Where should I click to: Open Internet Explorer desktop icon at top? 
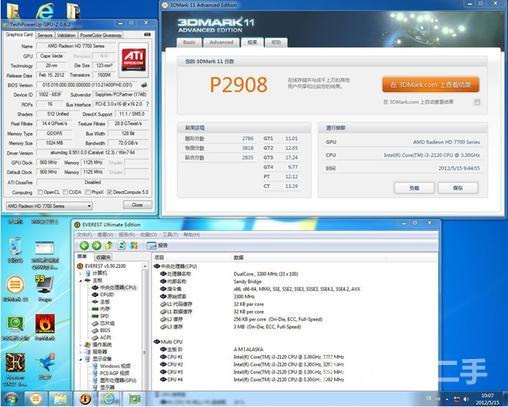pos(45,11)
